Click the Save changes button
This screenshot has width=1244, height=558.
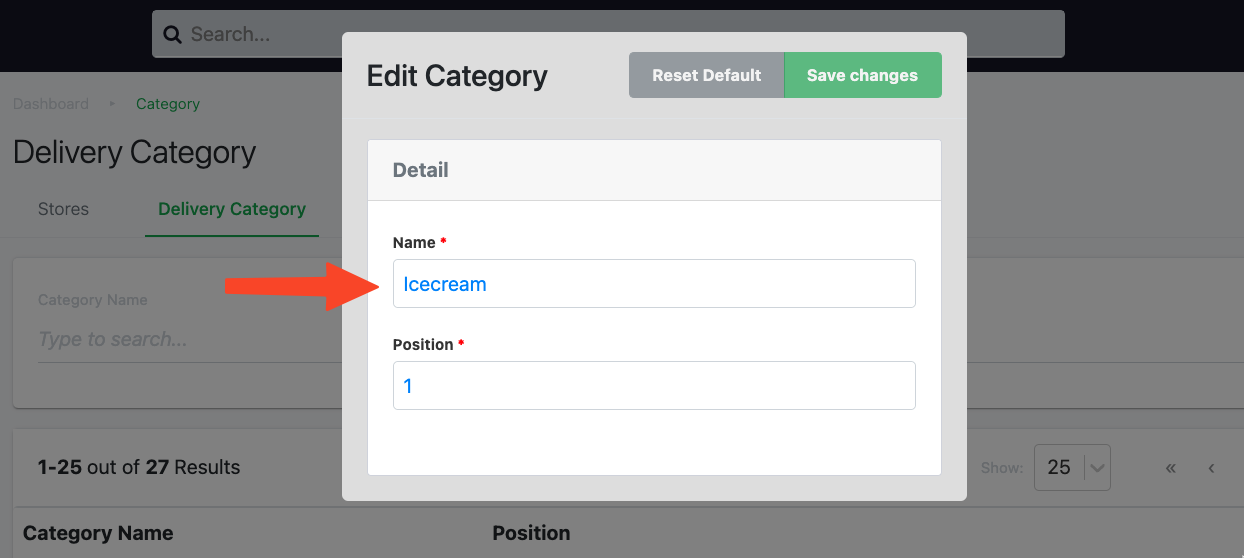point(862,75)
